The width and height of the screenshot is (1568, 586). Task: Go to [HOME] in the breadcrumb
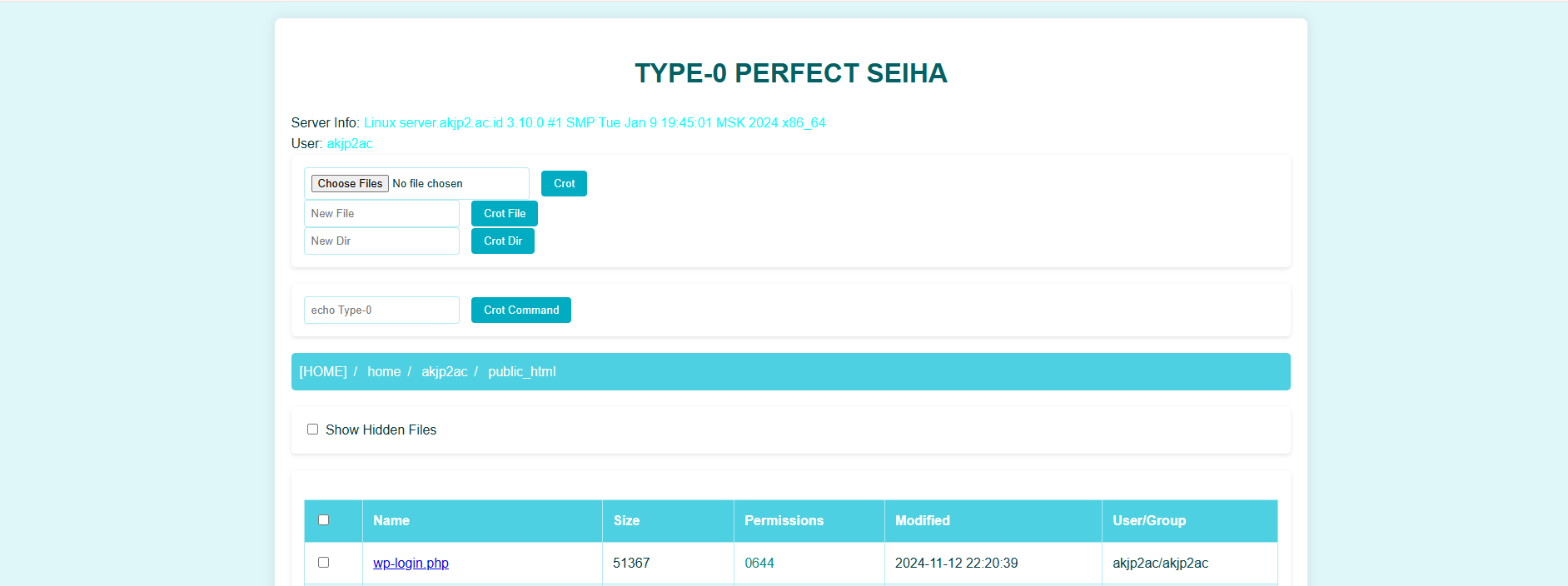click(x=322, y=372)
